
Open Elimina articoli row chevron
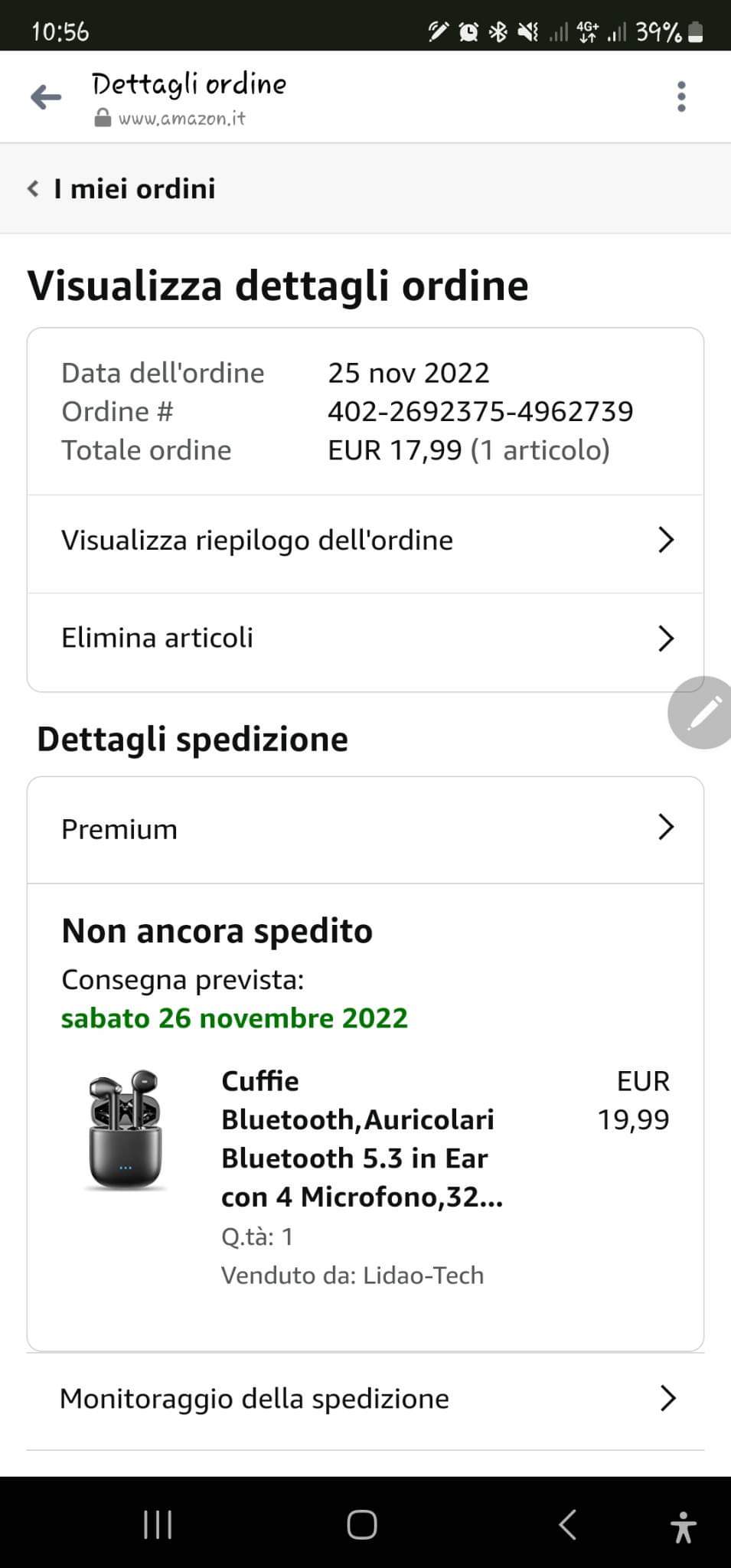tap(665, 638)
